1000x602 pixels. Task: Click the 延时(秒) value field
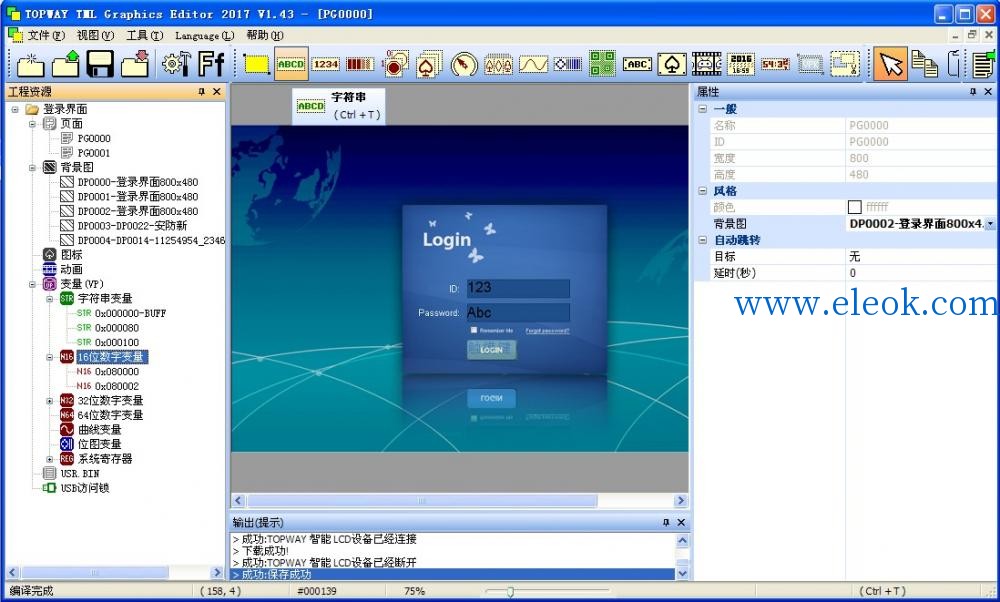click(921, 273)
